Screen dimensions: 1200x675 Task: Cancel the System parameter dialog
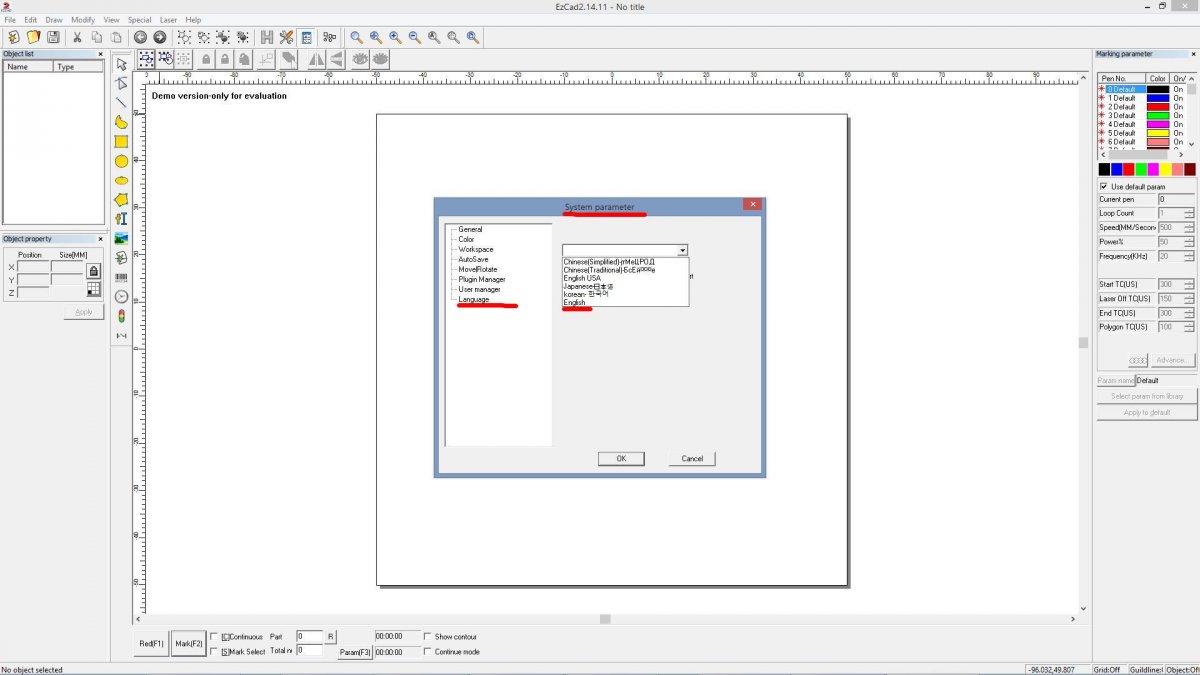tap(692, 459)
